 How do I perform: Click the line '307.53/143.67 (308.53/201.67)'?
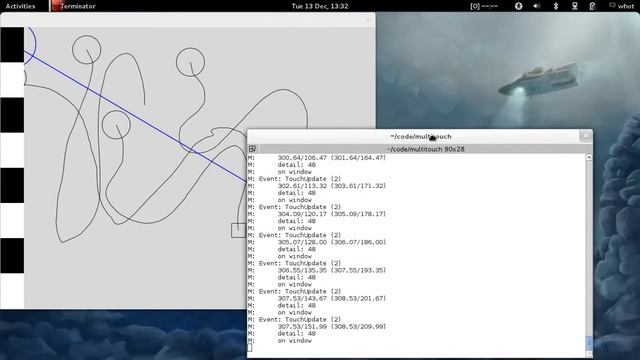[331, 298]
